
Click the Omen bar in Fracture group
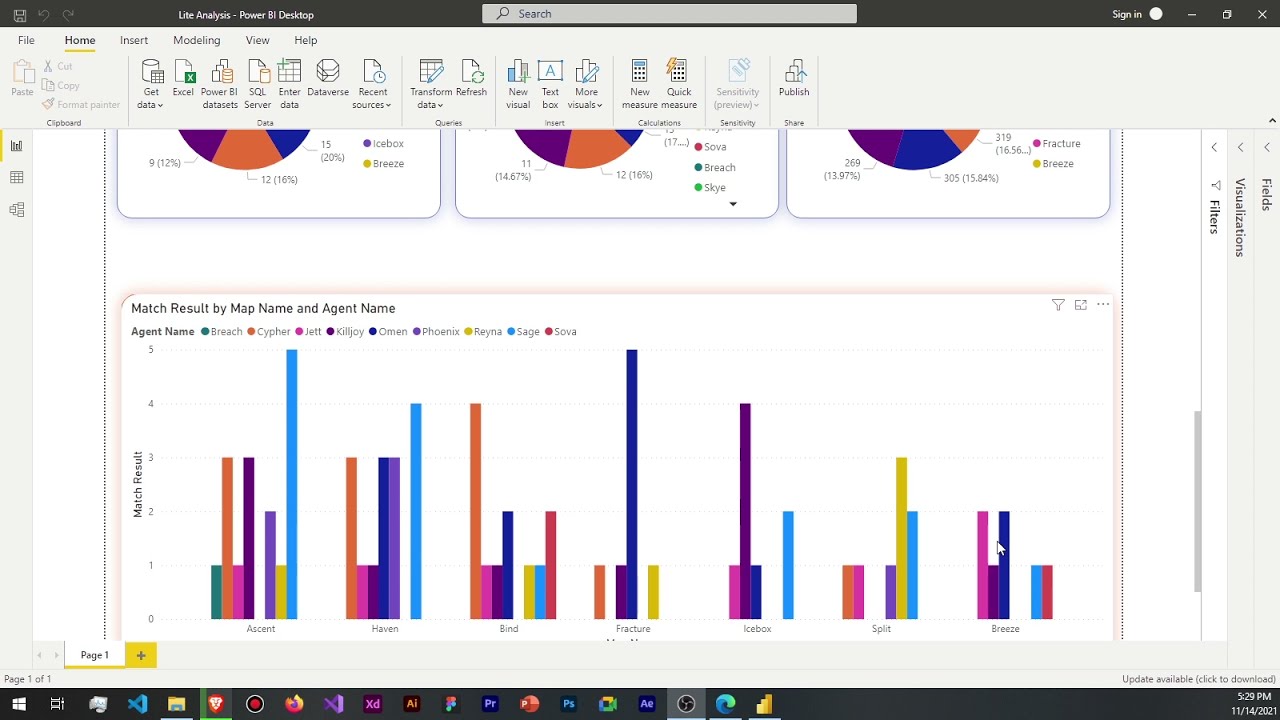point(632,484)
